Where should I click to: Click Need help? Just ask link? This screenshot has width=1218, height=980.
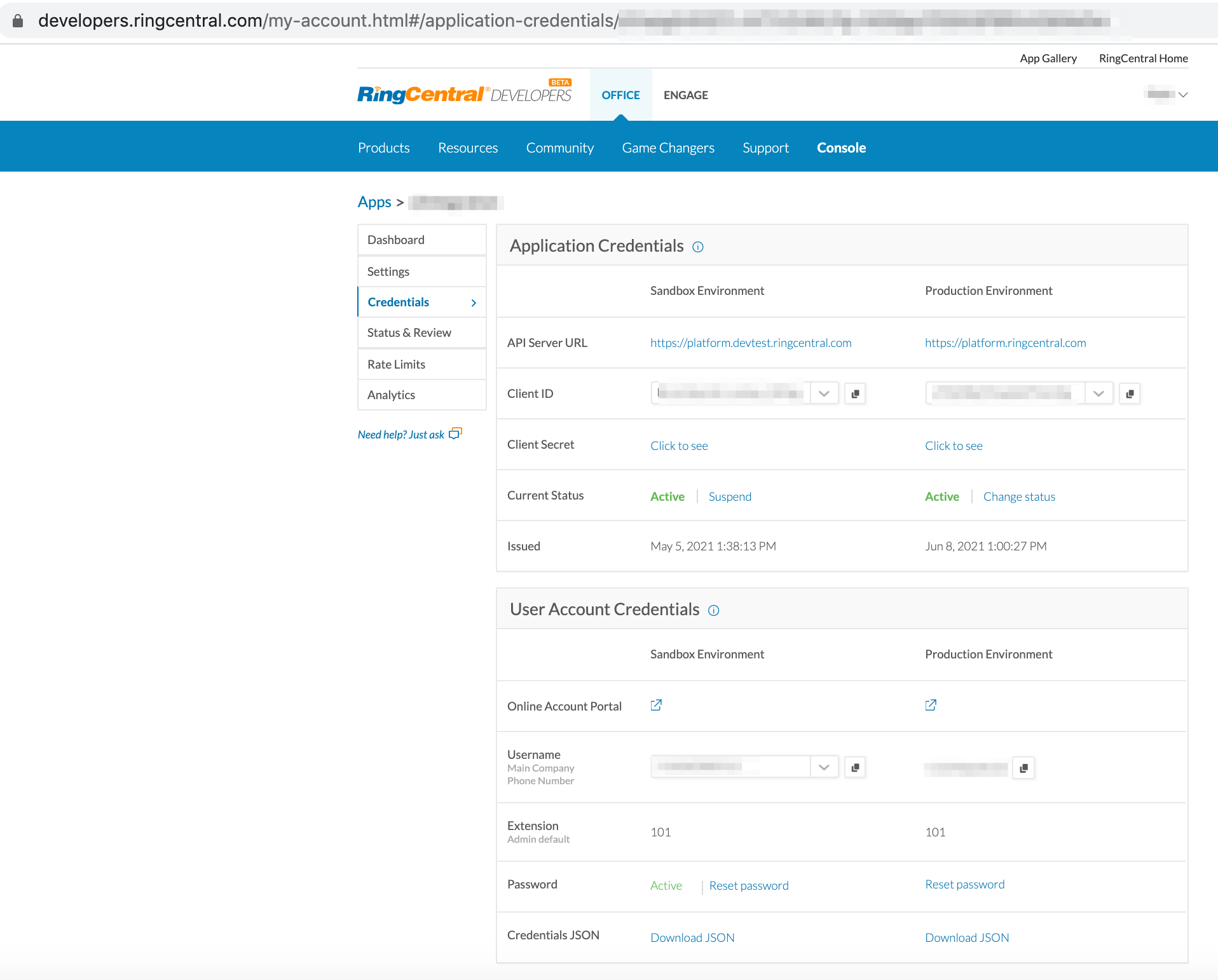pos(401,435)
